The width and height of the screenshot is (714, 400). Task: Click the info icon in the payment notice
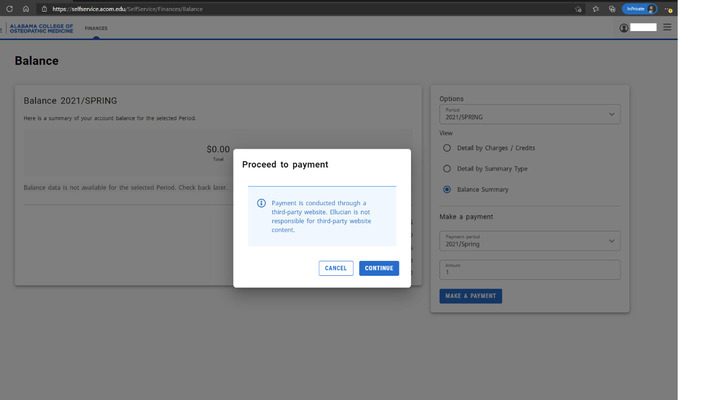point(262,203)
